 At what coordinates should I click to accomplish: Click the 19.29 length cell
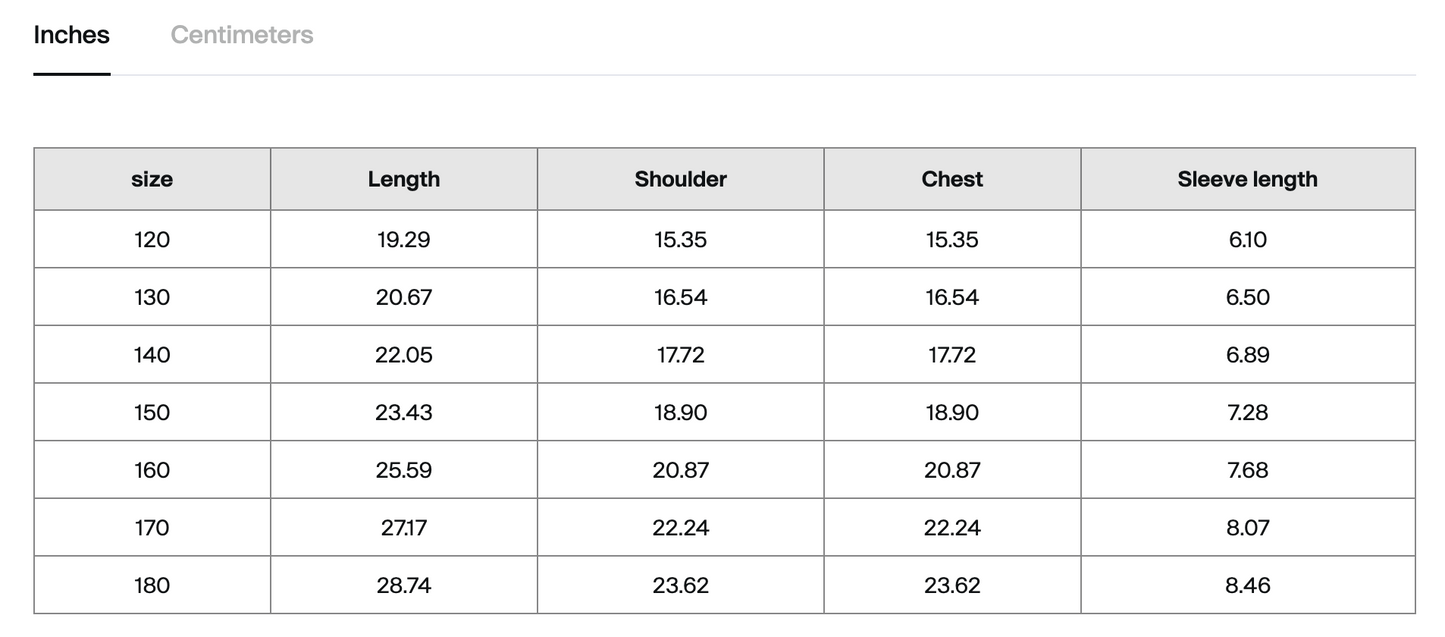tap(404, 240)
